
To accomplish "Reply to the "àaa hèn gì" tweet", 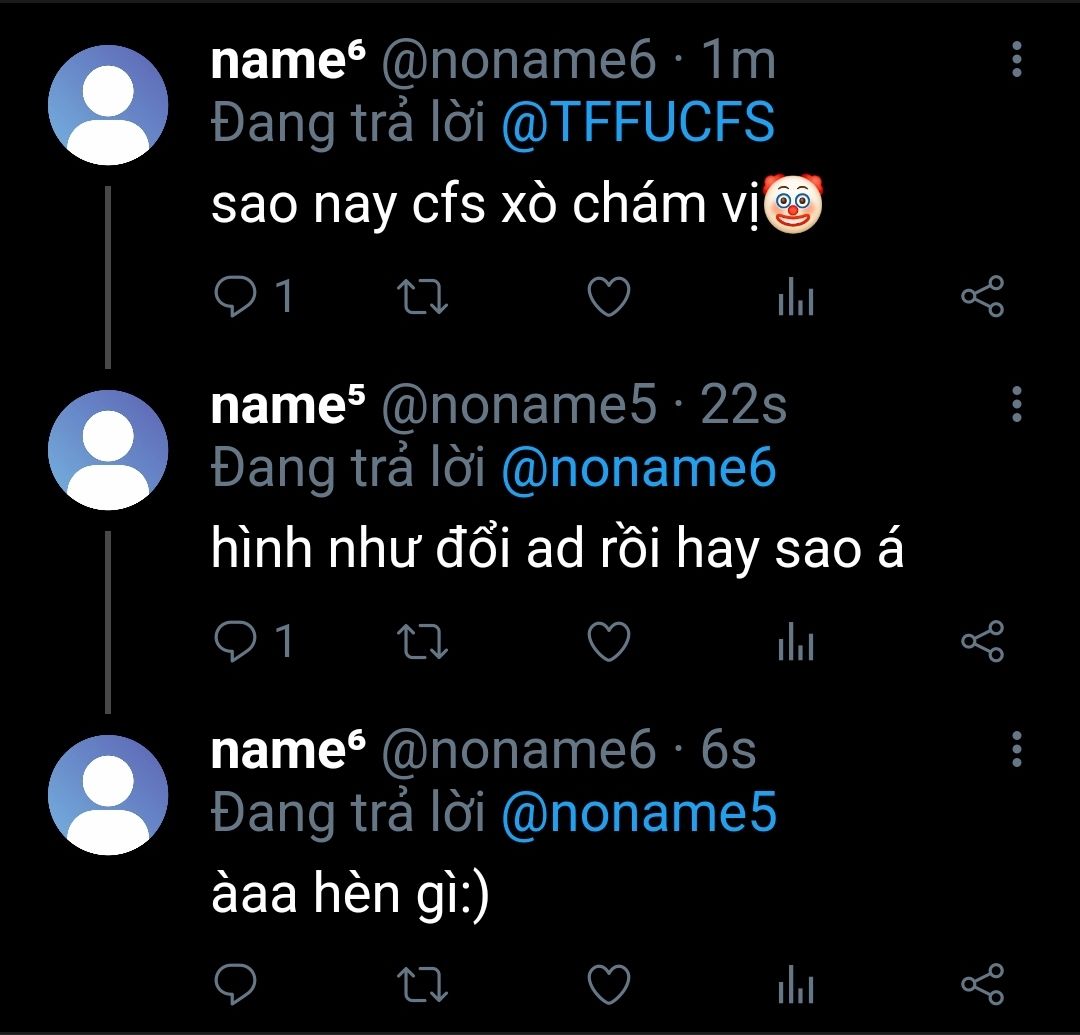I will (x=237, y=985).
